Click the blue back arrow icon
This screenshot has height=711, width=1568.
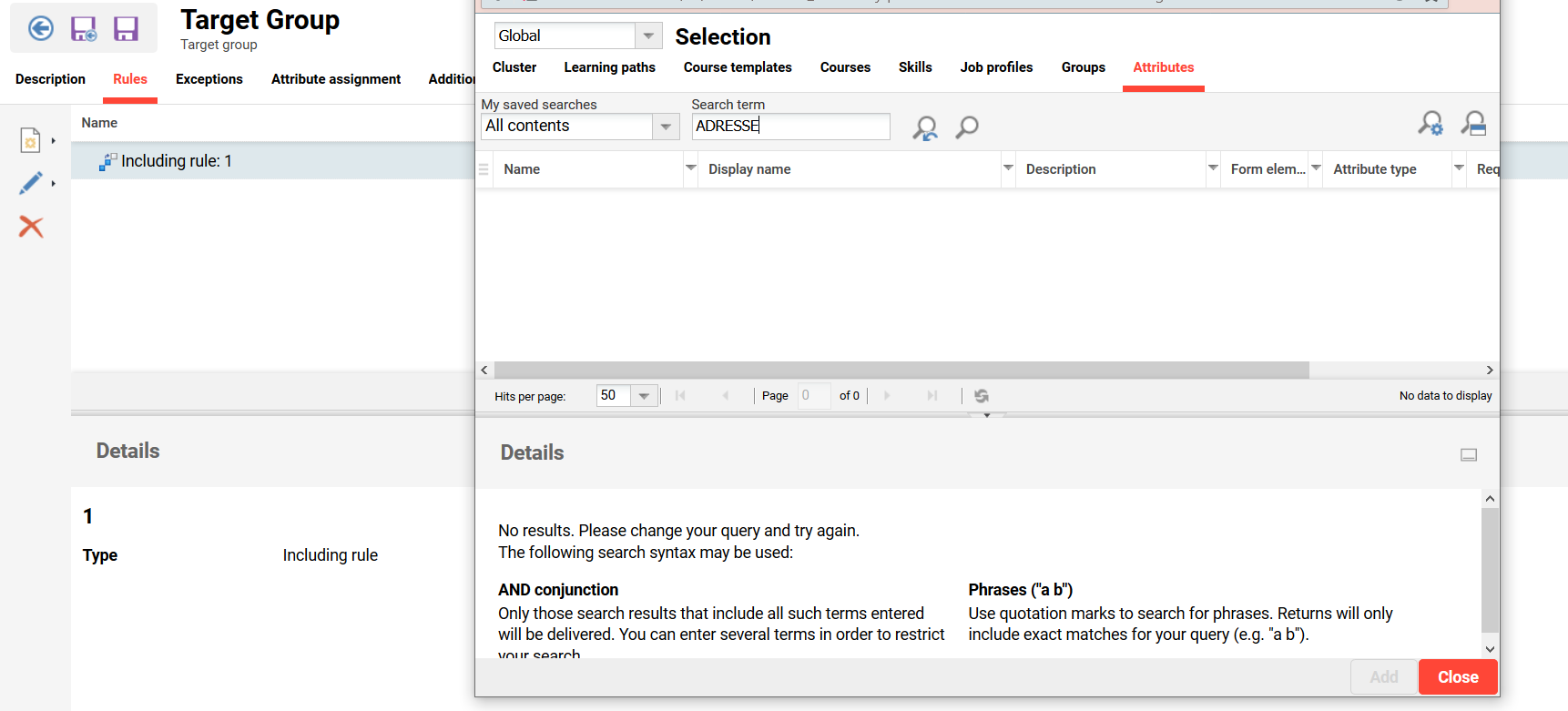click(x=41, y=29)
